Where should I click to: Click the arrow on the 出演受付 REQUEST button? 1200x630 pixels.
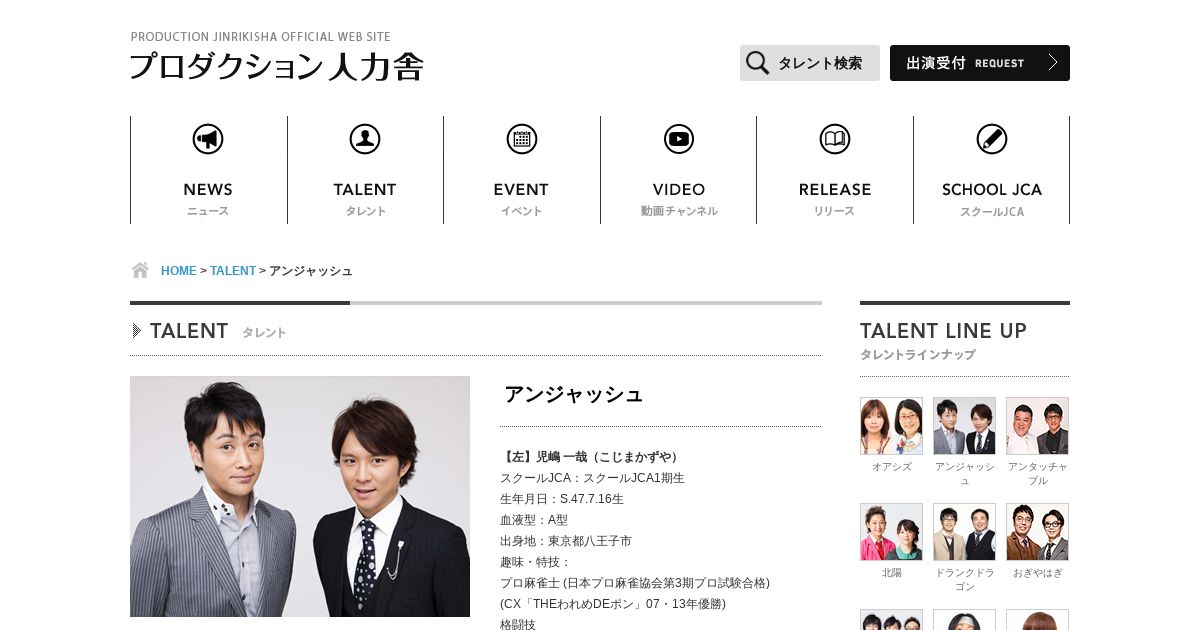pos(1052,63)
